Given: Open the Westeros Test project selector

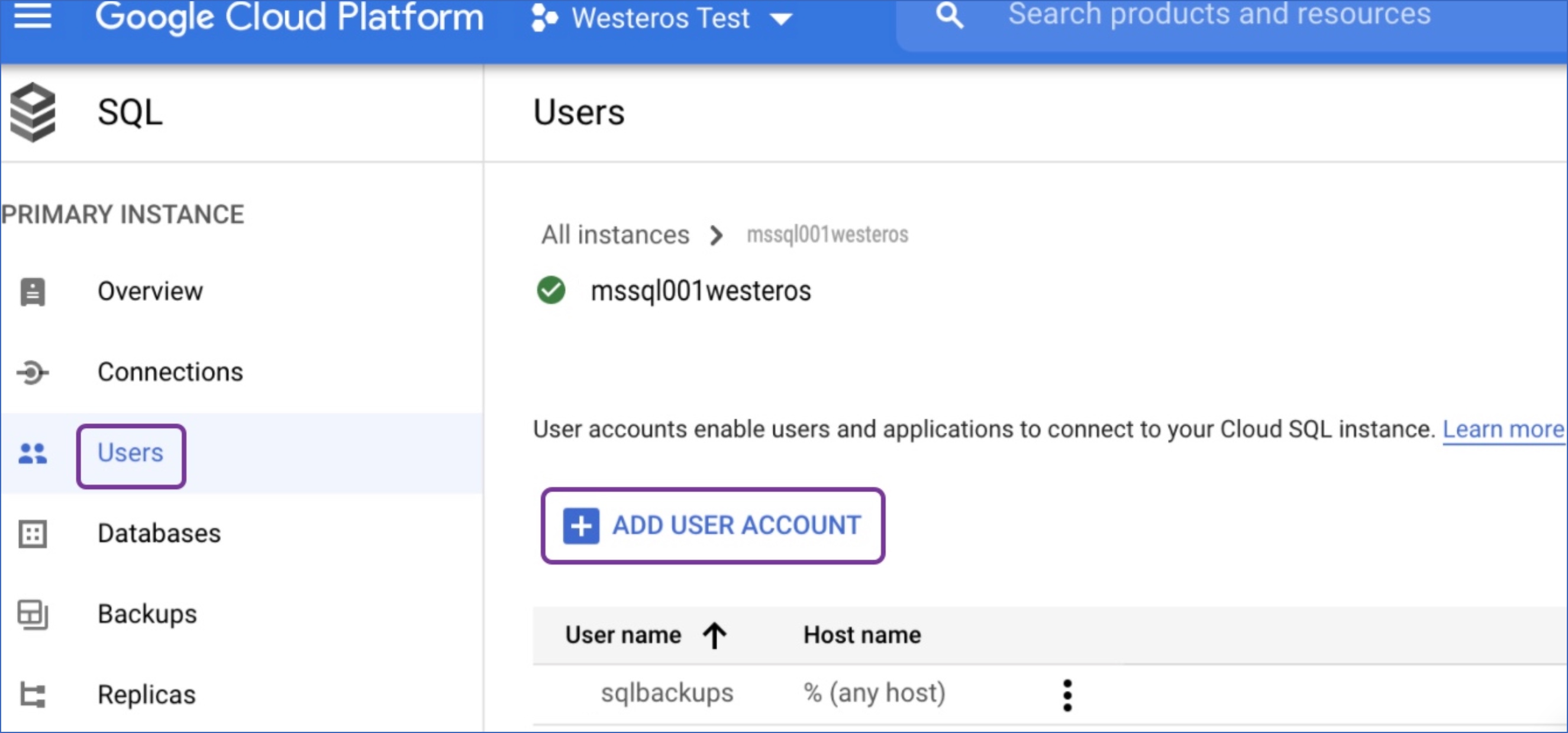Looking at the screenshot, I should pyautogui.click(x=662, y=18).
